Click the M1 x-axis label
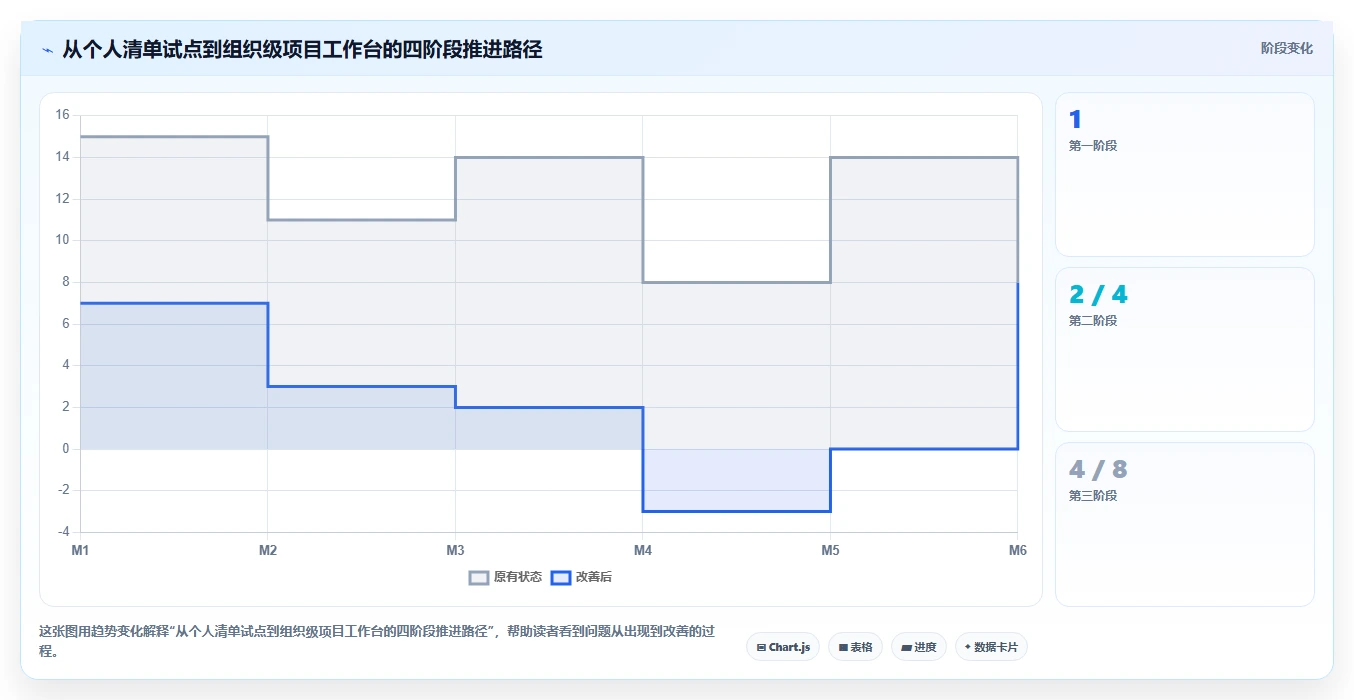1354x700 pixels. (81, 550)
